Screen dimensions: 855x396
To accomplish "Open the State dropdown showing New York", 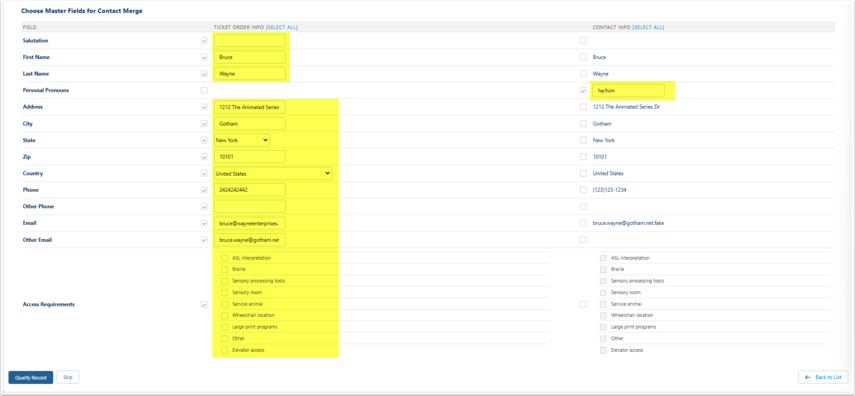I will (242, 140).
